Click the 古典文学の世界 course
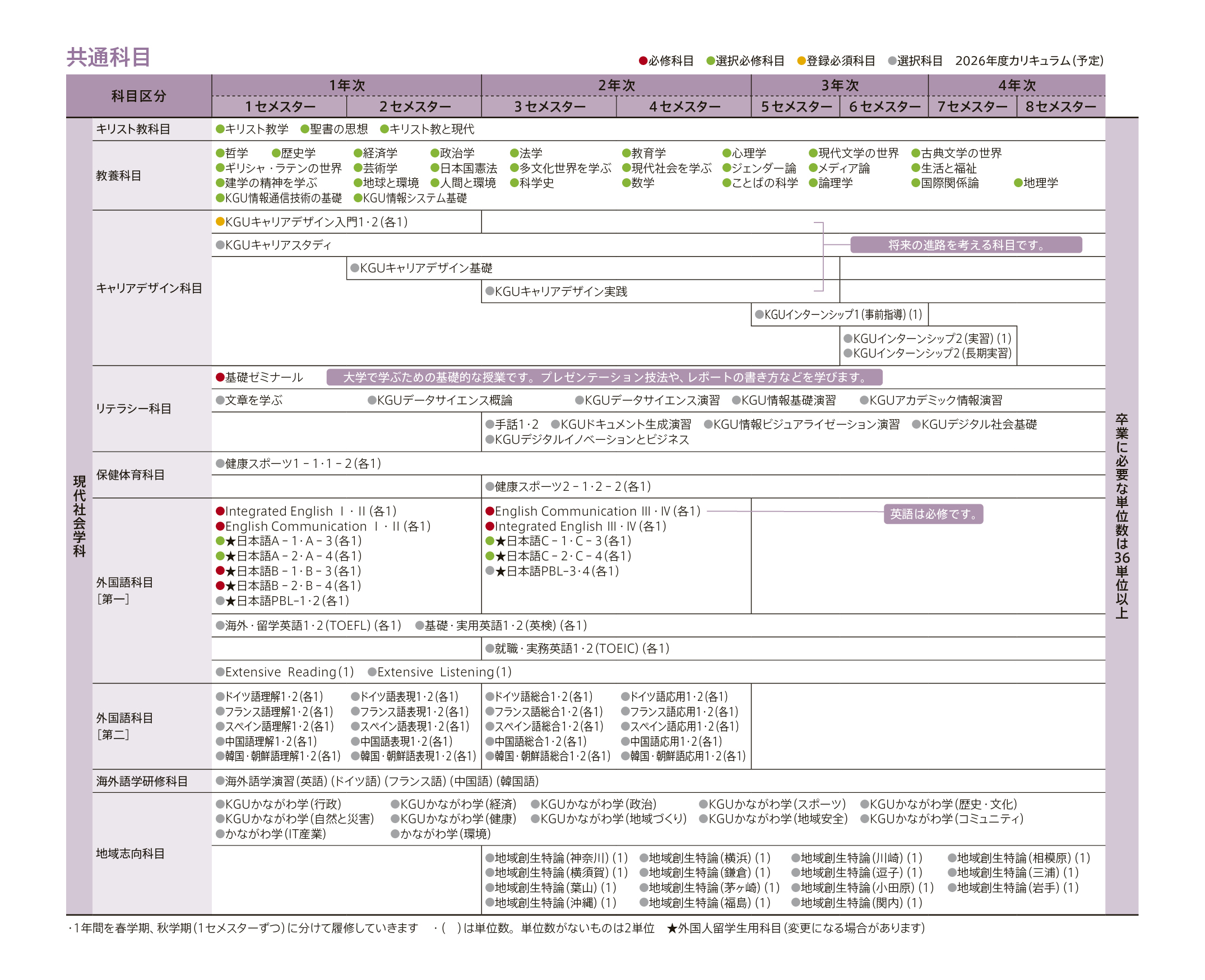 957,153
